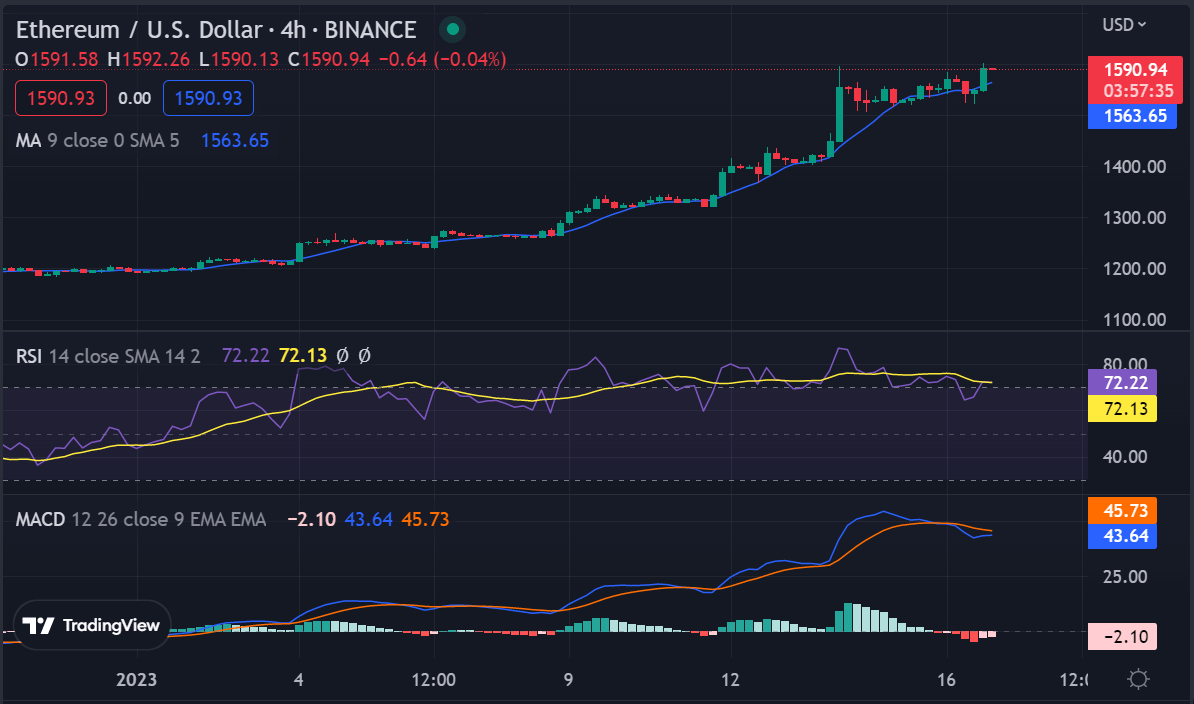Click the MA price label 1563.65 on axis

[1132, 116]
